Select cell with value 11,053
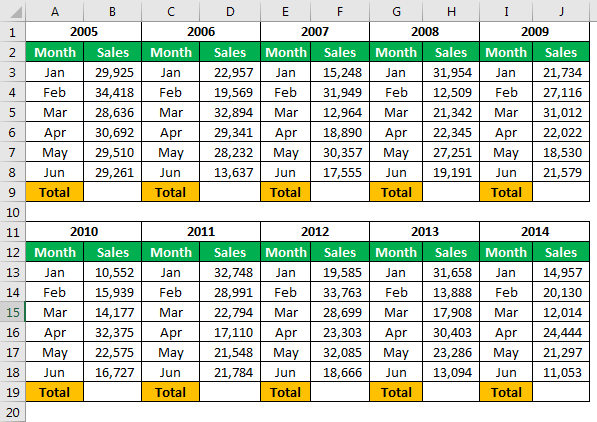This screenshot has height=422, width=597. 561,372
